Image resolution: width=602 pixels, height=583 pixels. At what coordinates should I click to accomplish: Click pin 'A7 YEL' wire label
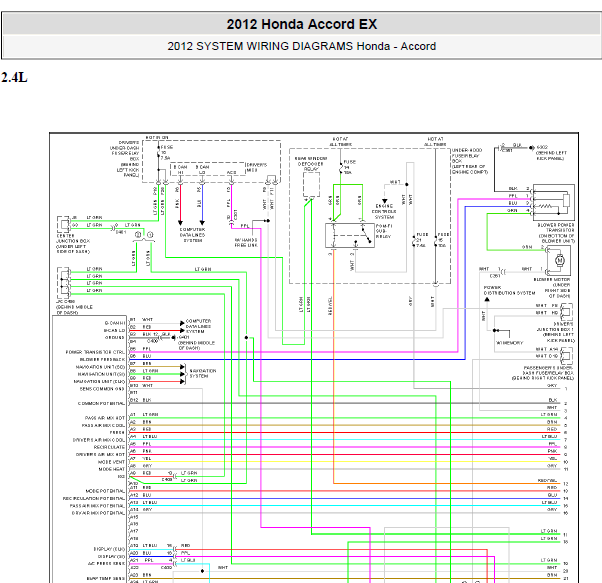[x=141, y=458]
